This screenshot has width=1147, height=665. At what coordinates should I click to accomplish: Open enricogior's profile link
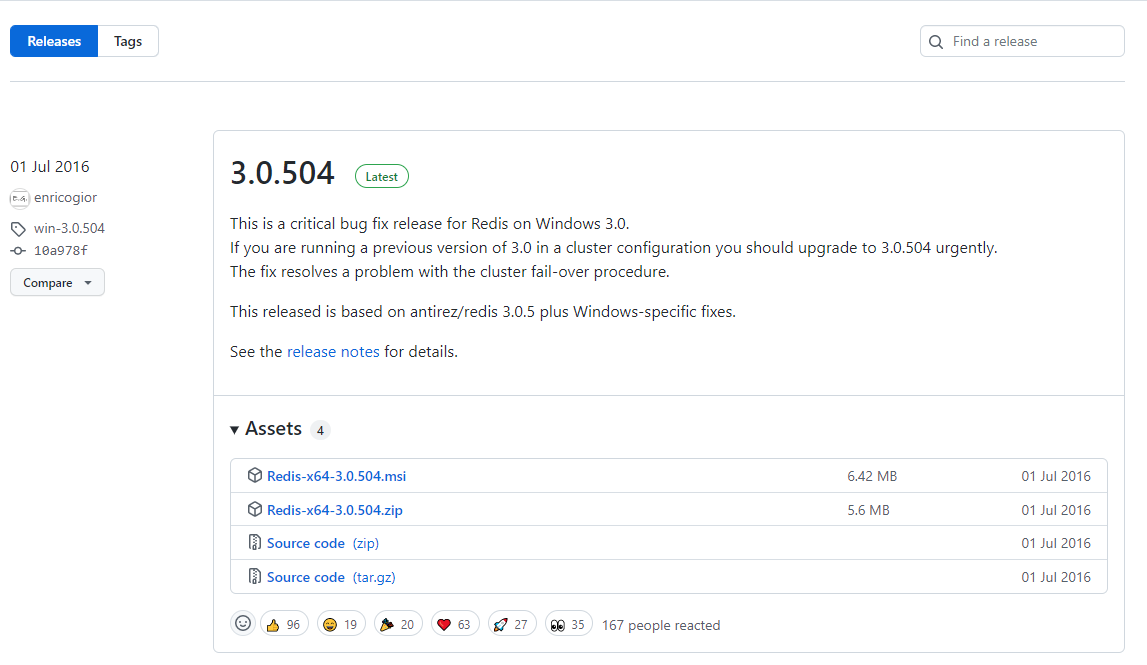tap(65, 198)
